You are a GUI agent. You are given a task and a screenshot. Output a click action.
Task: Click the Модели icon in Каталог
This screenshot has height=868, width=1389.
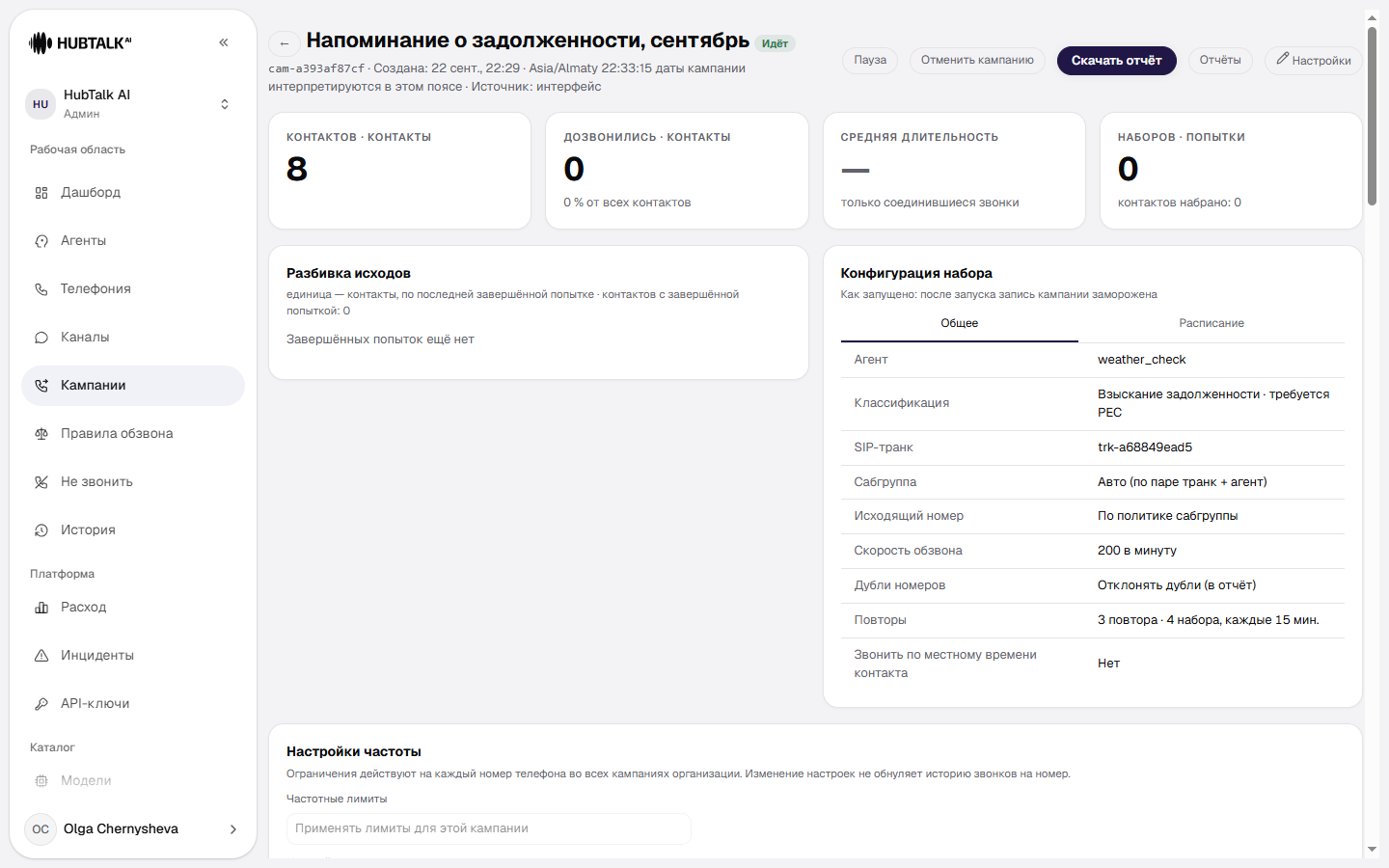41,781
